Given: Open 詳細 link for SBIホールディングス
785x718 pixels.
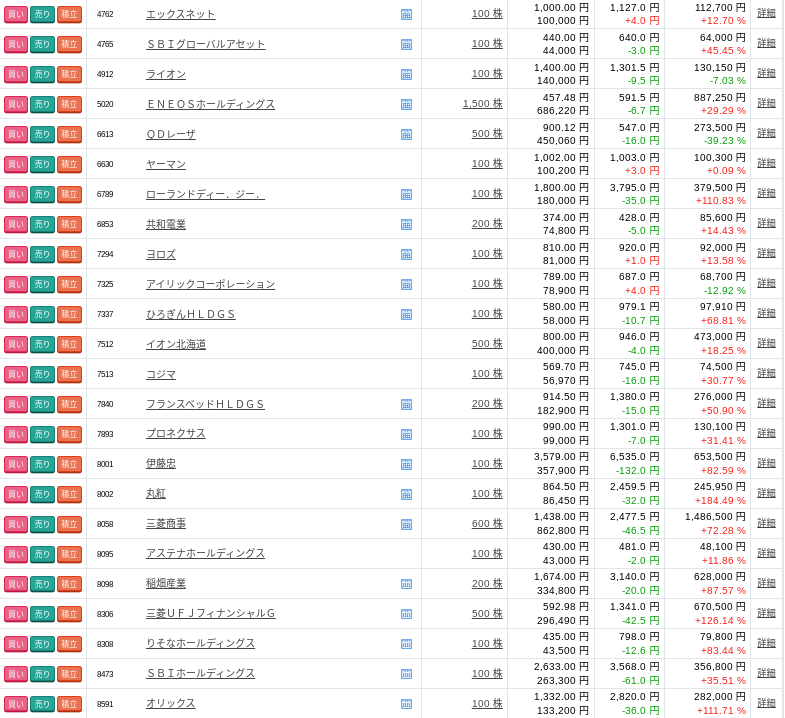Looking at the screenshot, I should [x=766, y=672].
